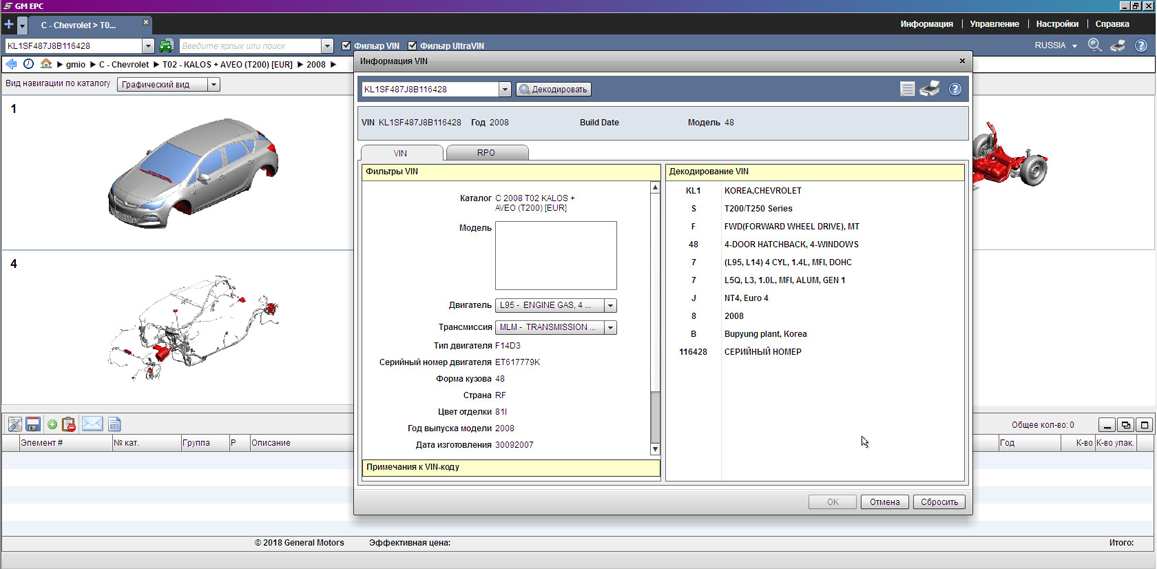
Task: Save the parts list with floppy icon
Action: (x=33, y=425)
